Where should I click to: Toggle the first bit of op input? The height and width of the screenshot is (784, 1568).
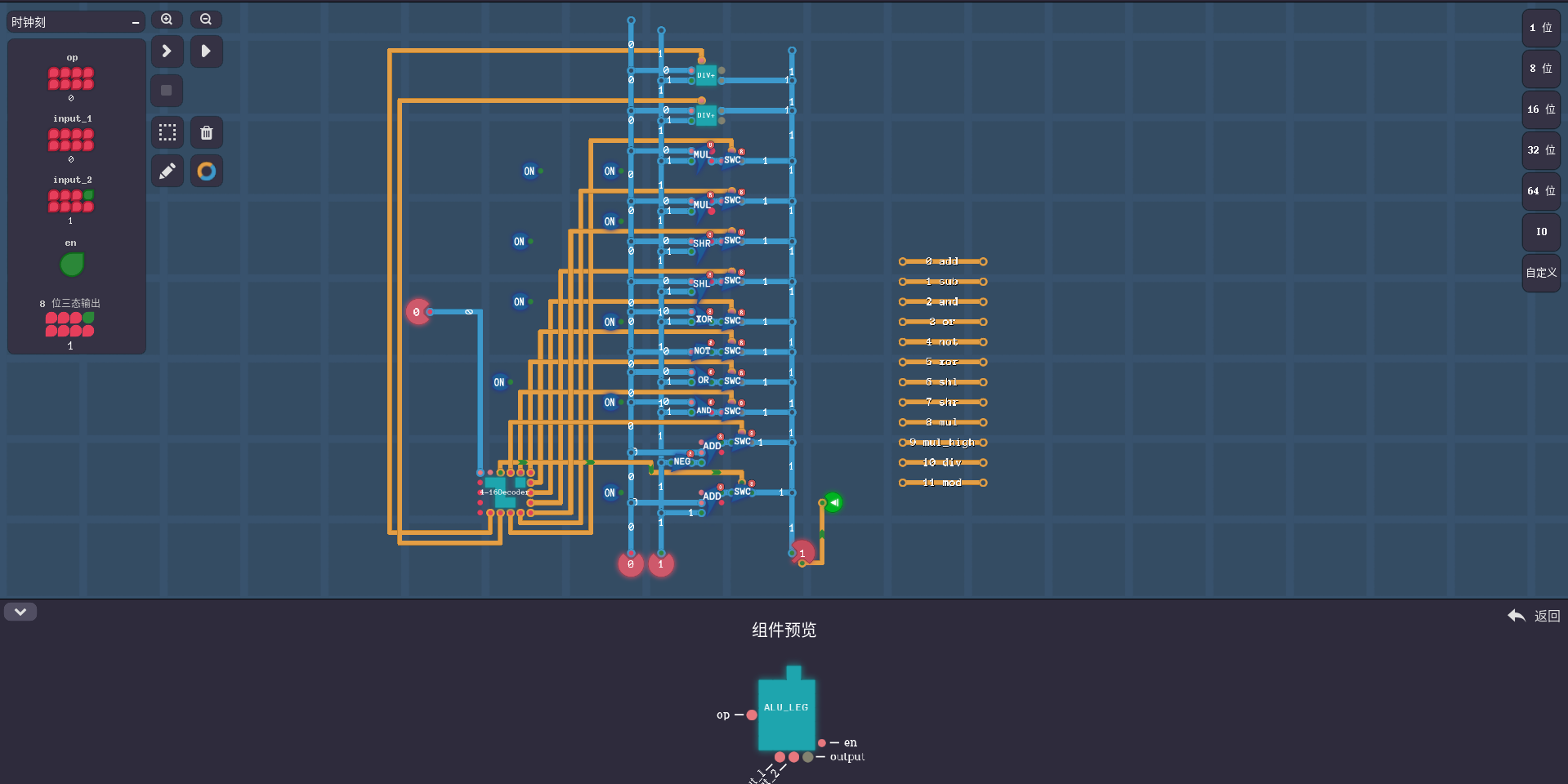[54, 73]
